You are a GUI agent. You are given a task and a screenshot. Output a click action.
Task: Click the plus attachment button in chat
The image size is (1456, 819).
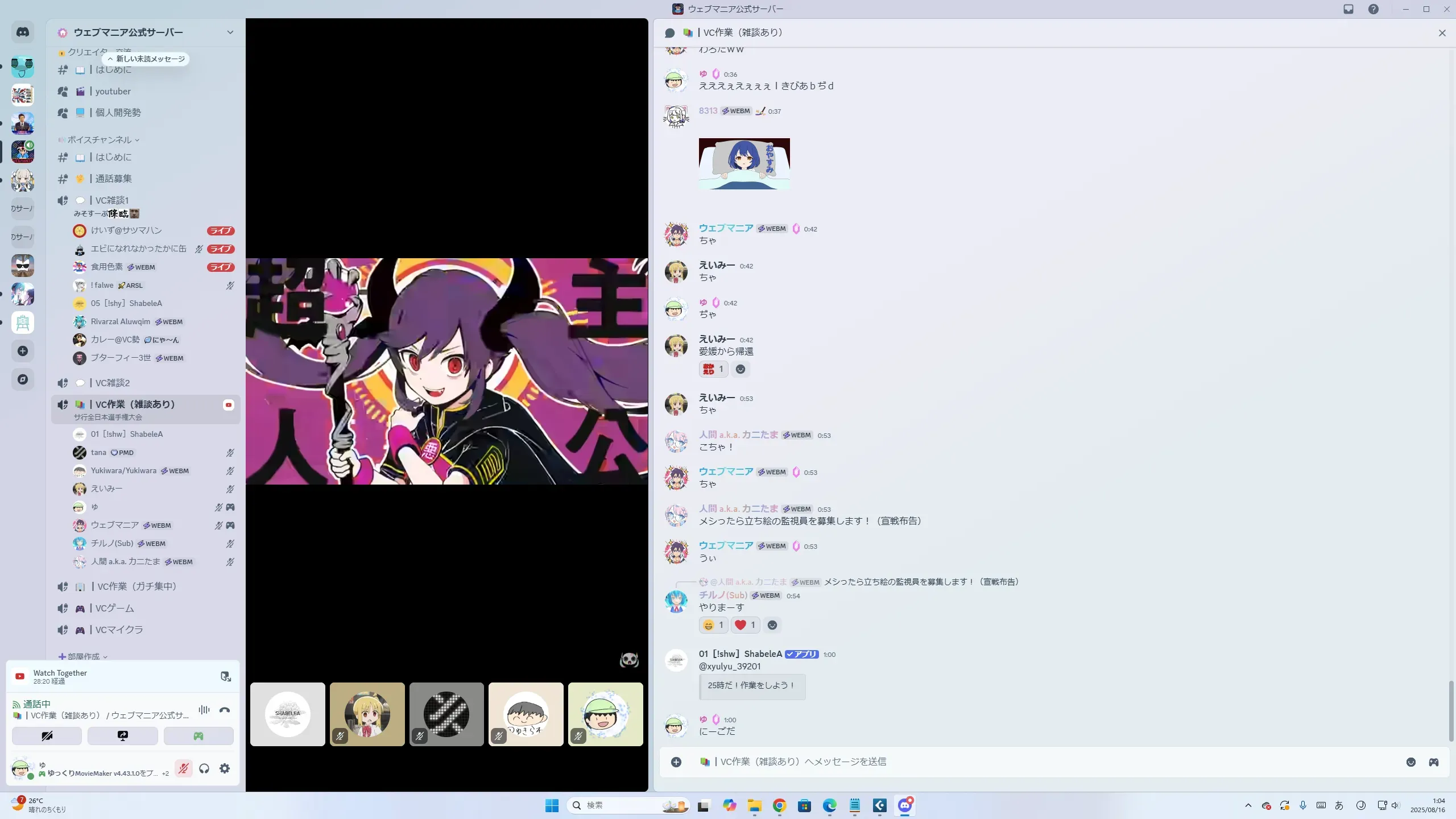[x=676, y=762]
